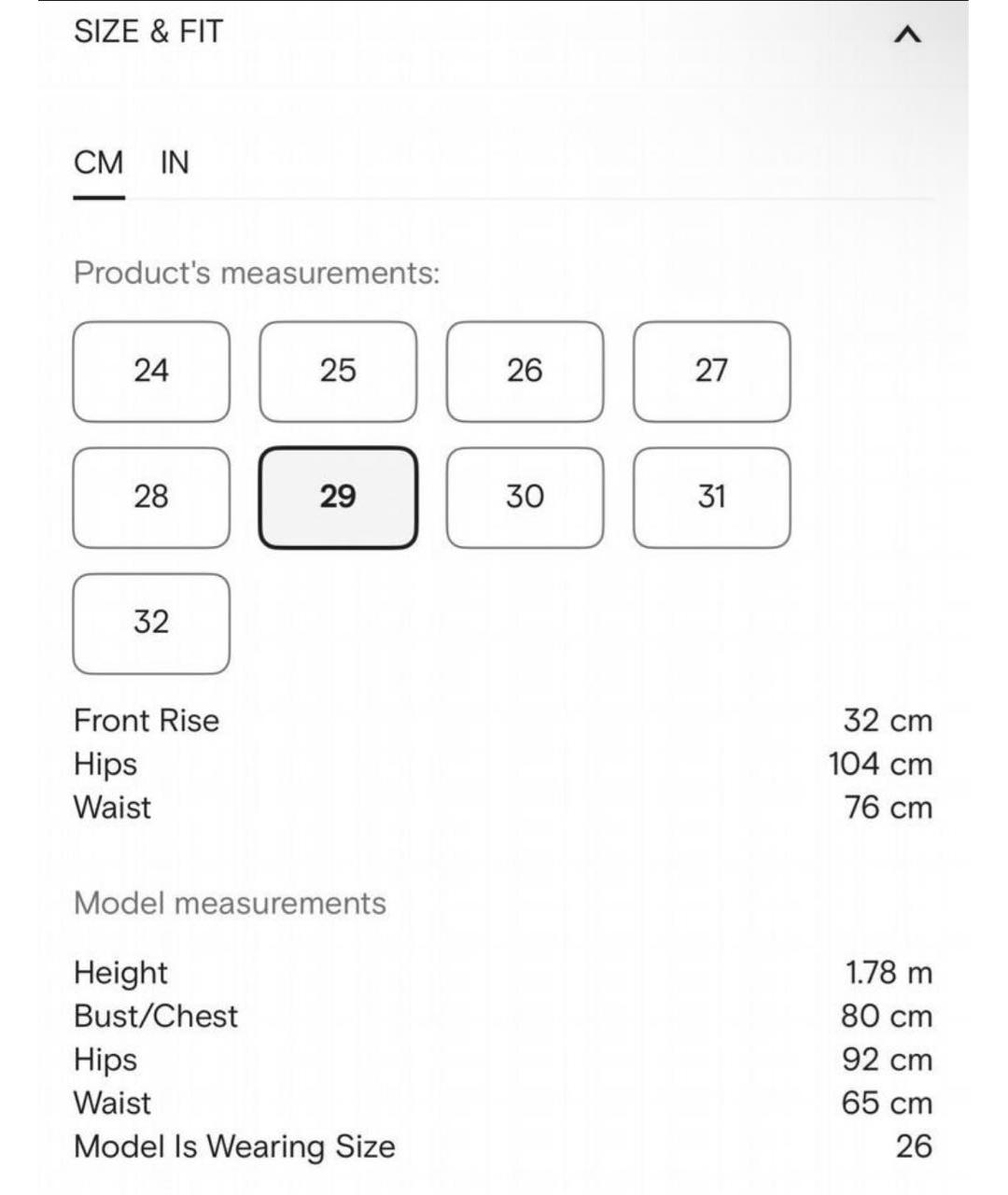Pick size 32
1008x1195 pixels.
click(151, 623)
